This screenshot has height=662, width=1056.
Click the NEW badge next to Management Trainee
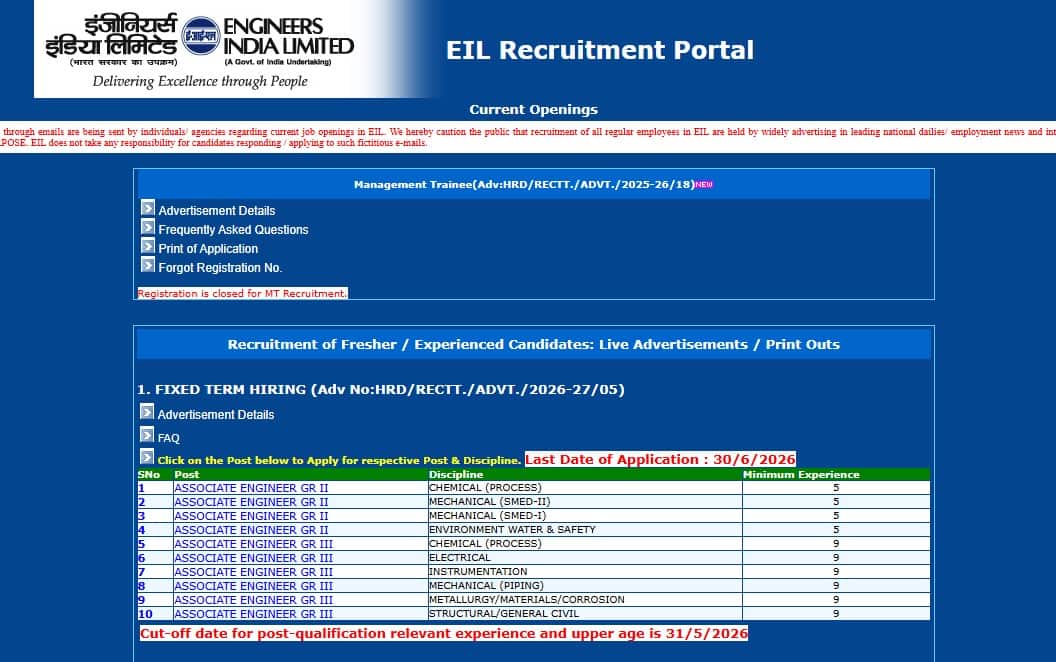click(704, 185)
